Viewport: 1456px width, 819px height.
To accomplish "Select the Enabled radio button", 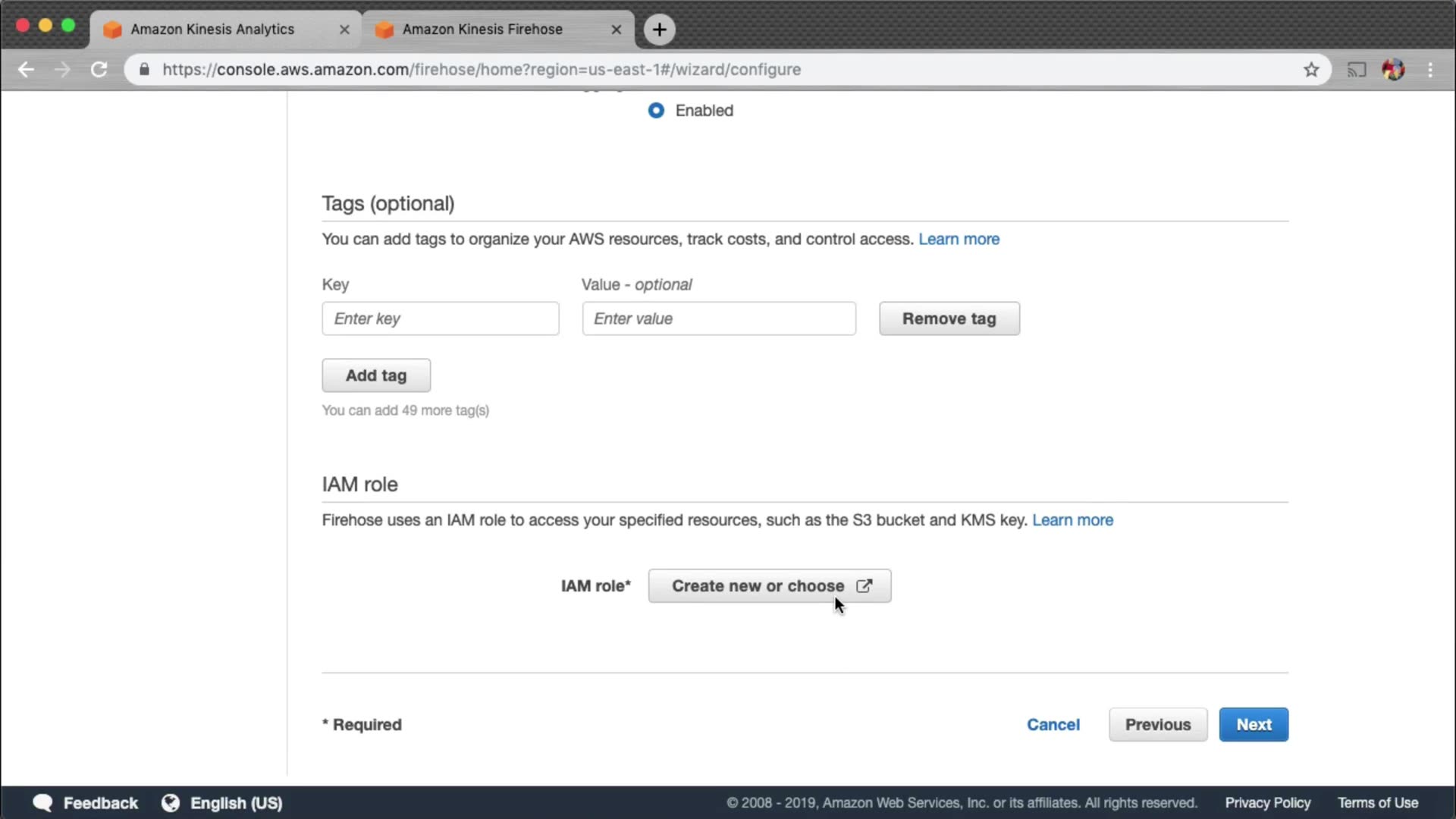I will (x=656, y=111).
